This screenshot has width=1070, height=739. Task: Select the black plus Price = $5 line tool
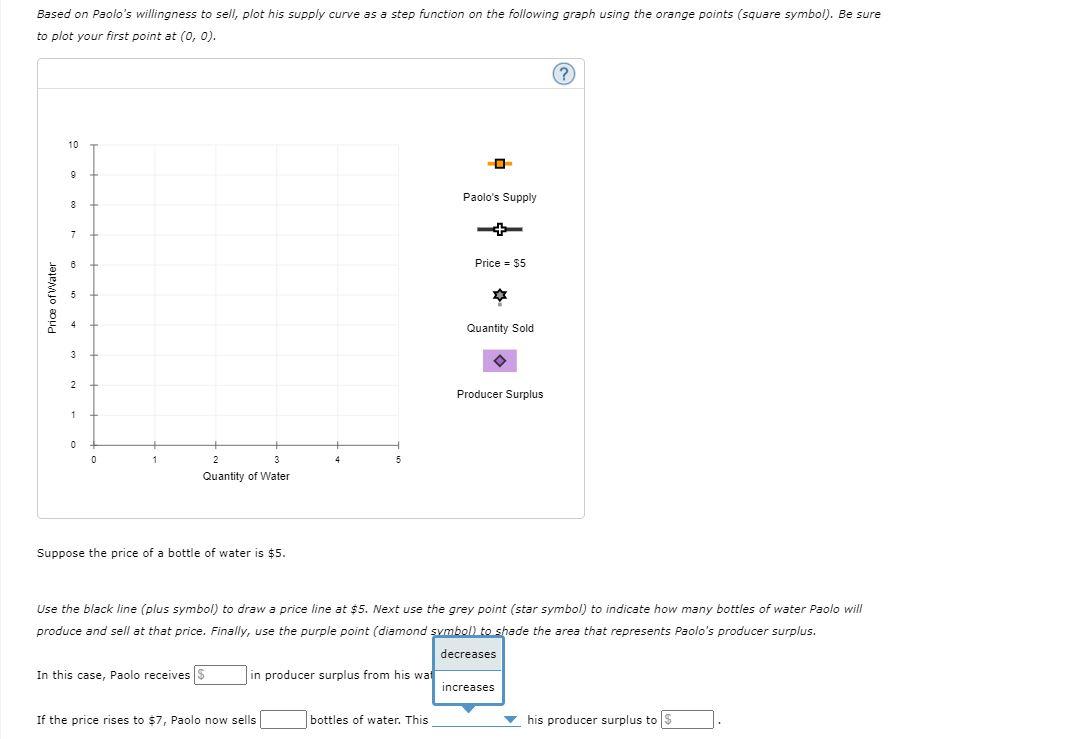(500, 229)
